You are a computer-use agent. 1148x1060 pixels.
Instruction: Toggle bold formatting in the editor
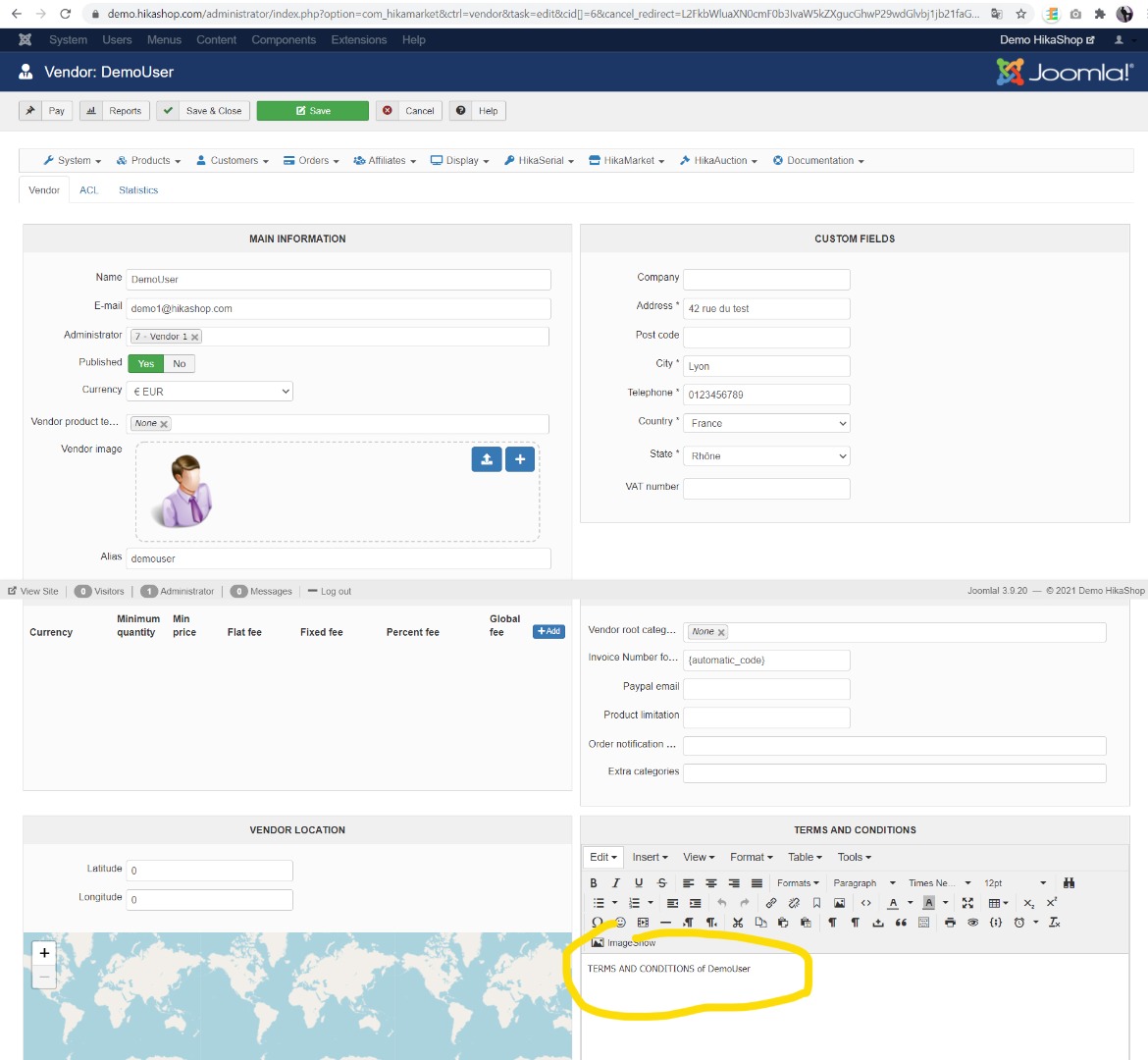(x=594, y=883)
